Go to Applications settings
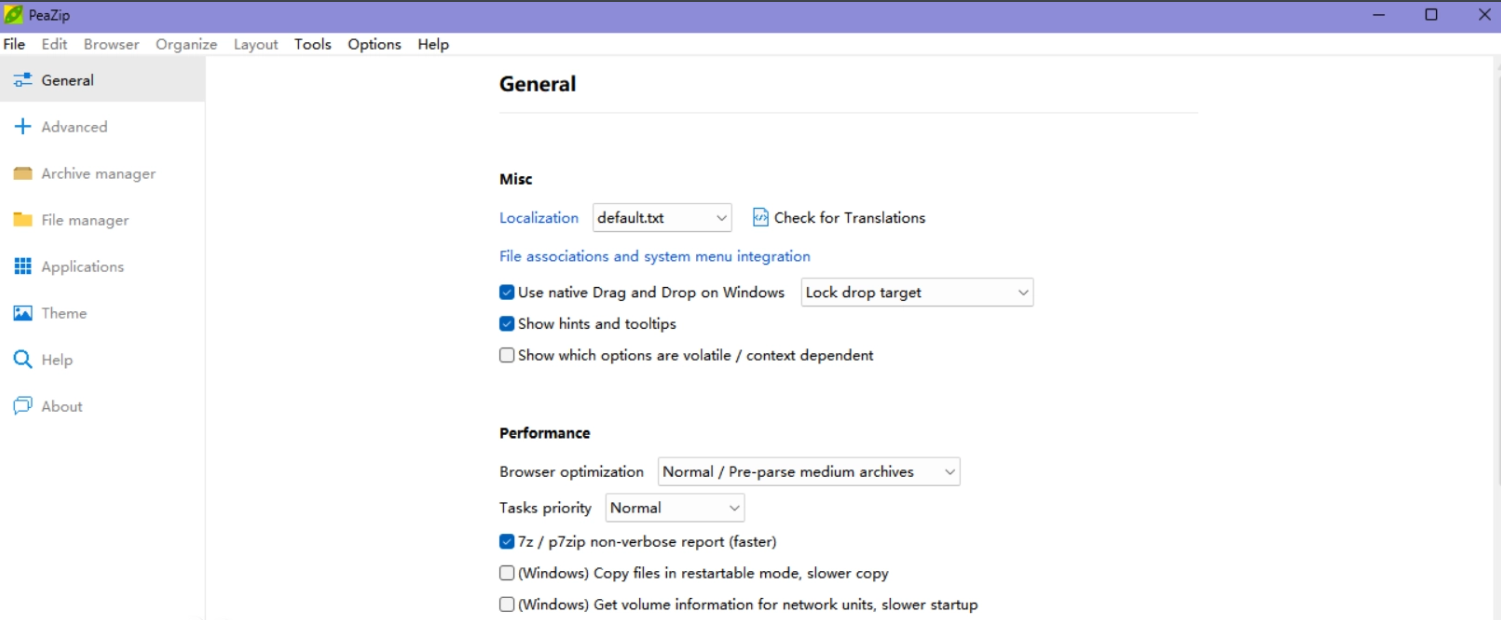This screenshot has width=1501, height=620. 102,266
